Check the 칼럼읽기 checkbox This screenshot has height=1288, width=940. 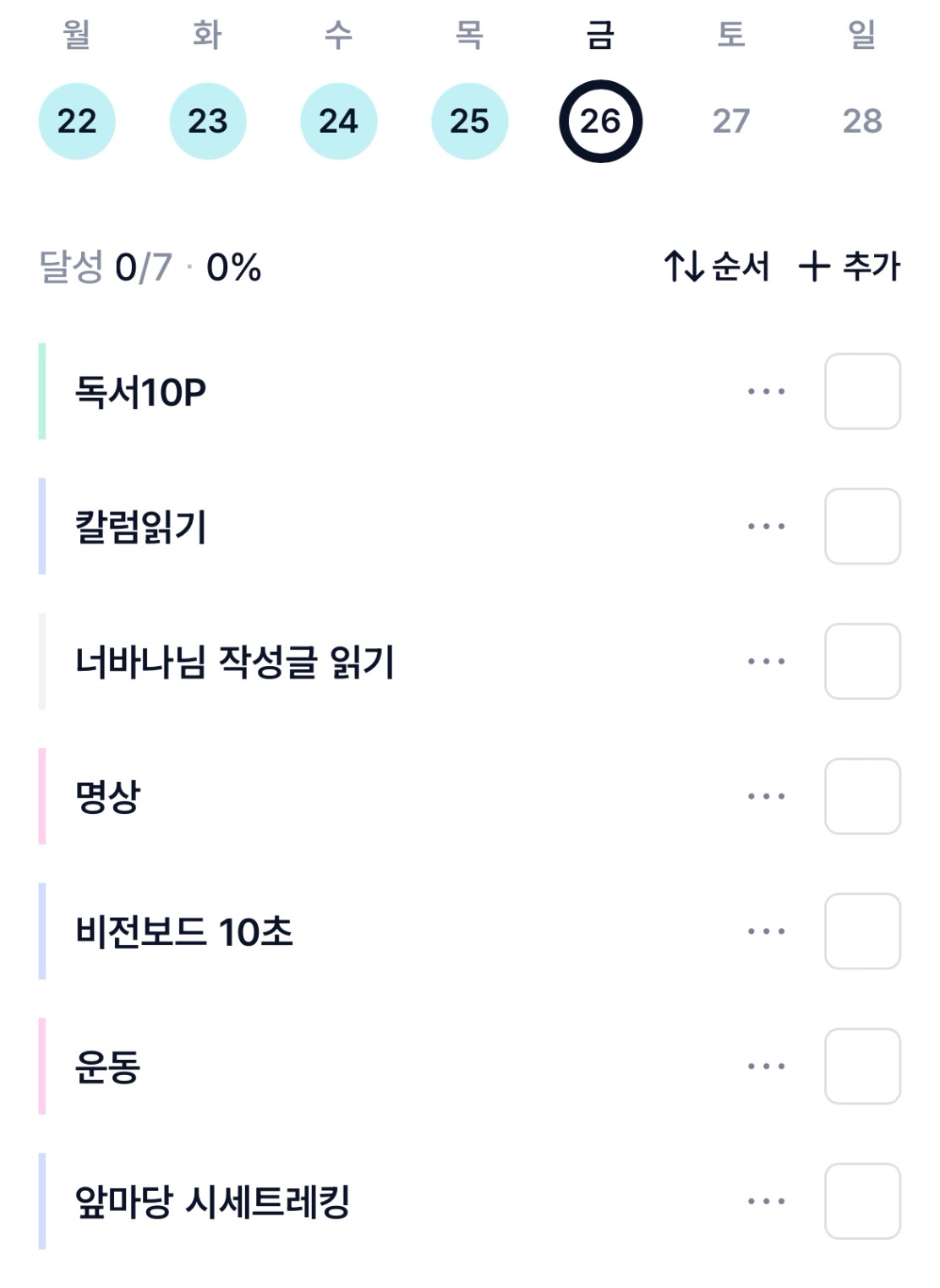tap(862, 527)
